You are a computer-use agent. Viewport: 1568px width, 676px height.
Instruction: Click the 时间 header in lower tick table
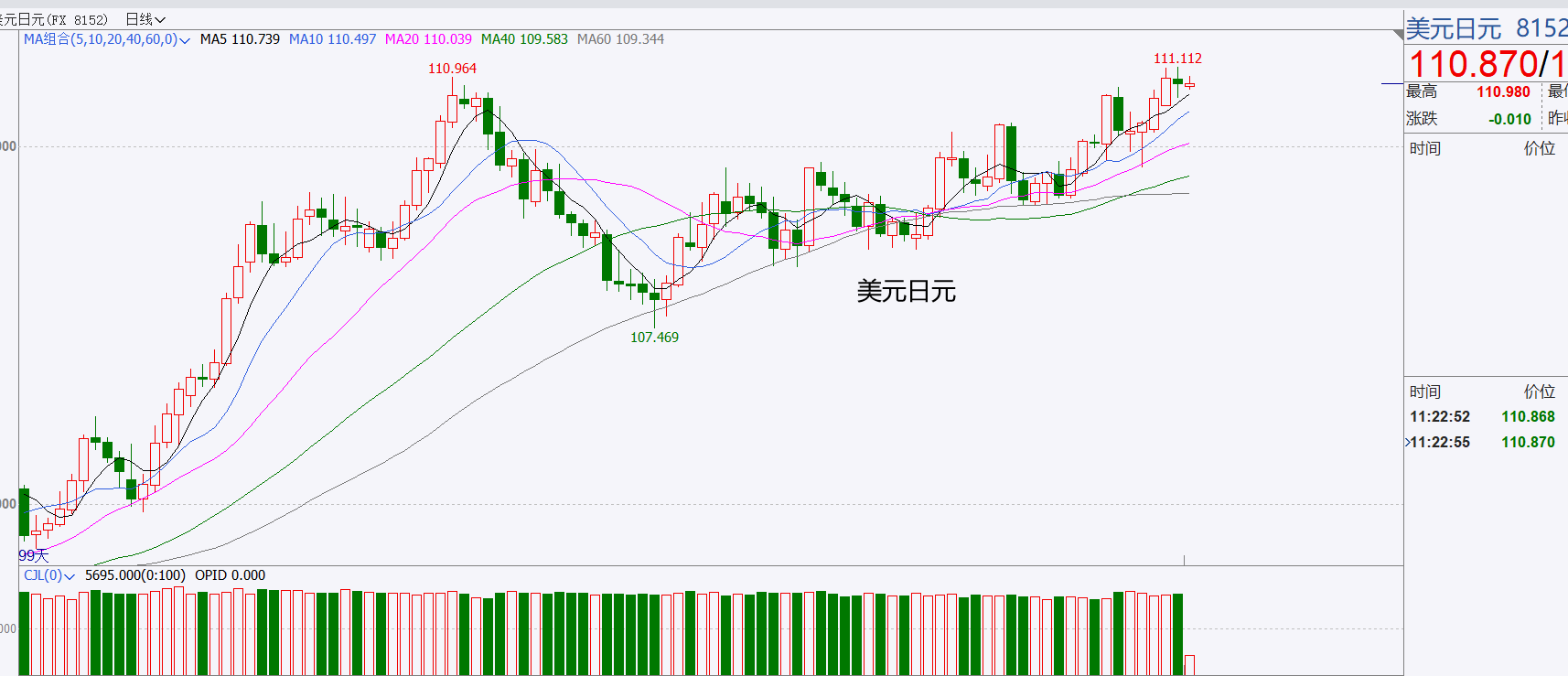click(x=1425, y=392)
